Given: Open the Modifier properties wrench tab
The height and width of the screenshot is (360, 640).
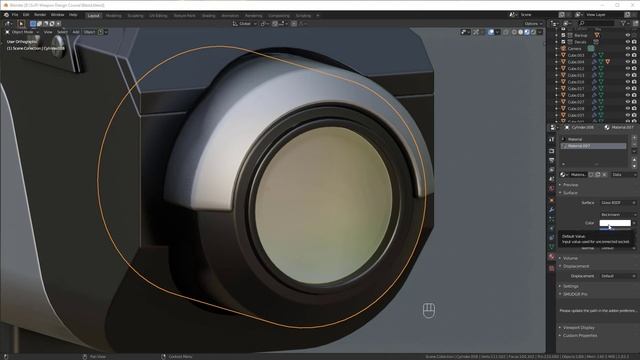Looking at the screenshot, I should 551,210.
